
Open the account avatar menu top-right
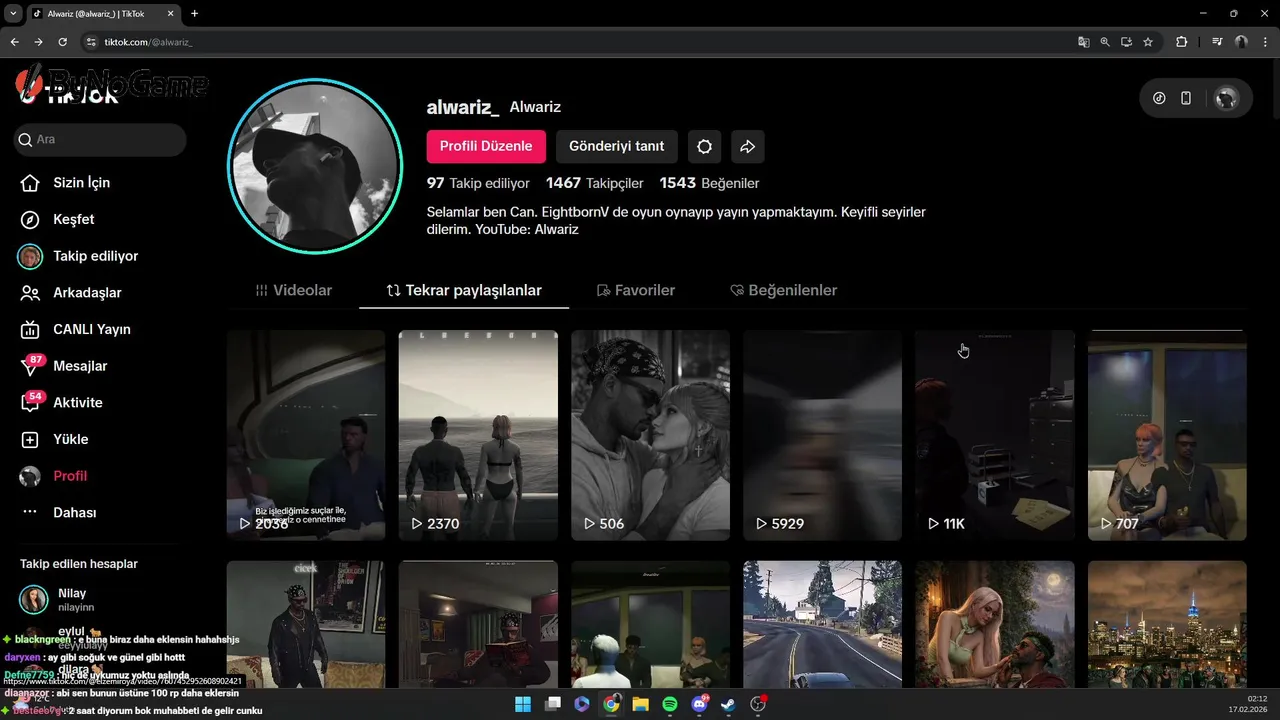pyautogui.click(x=1226, y=98)
